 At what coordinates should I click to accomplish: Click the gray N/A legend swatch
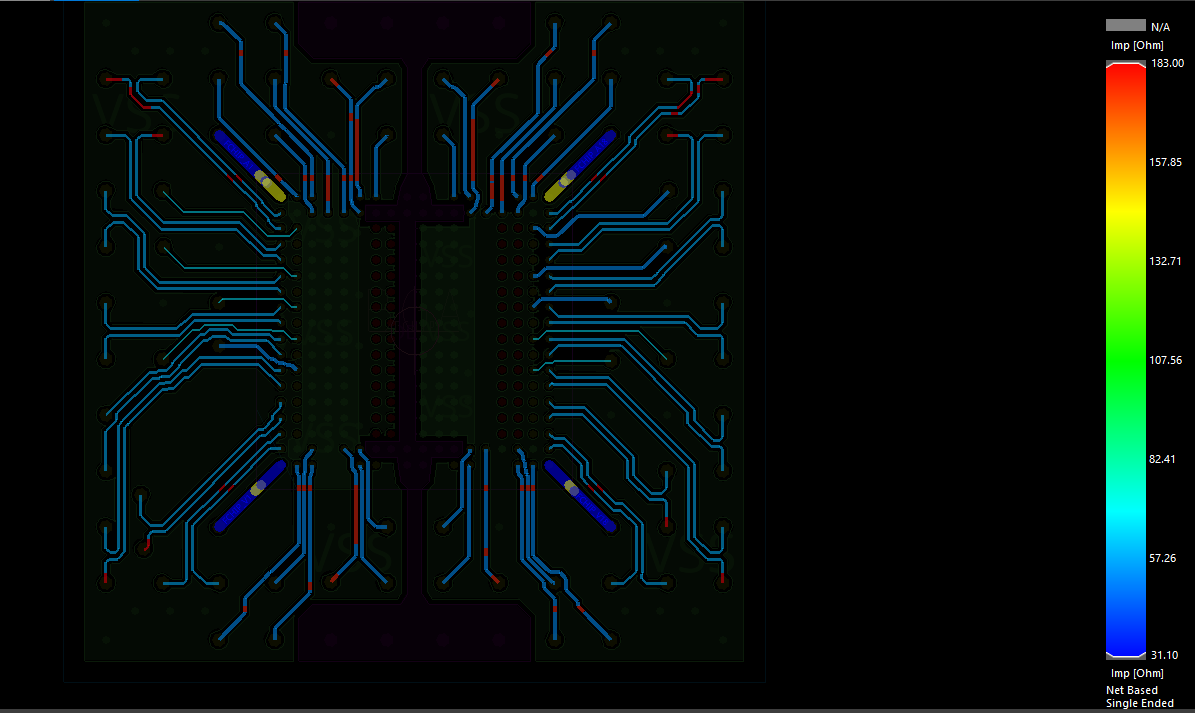1125,25
